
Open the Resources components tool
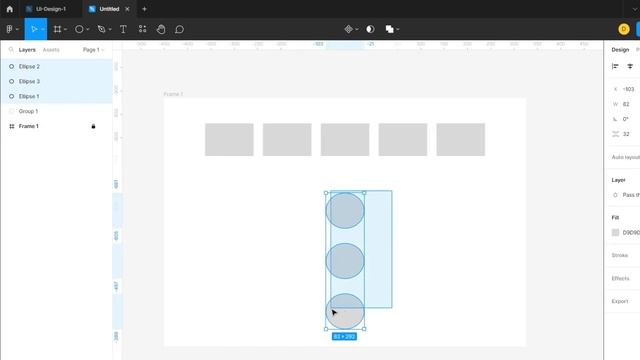pyautogui.click(x=142, y=29)
